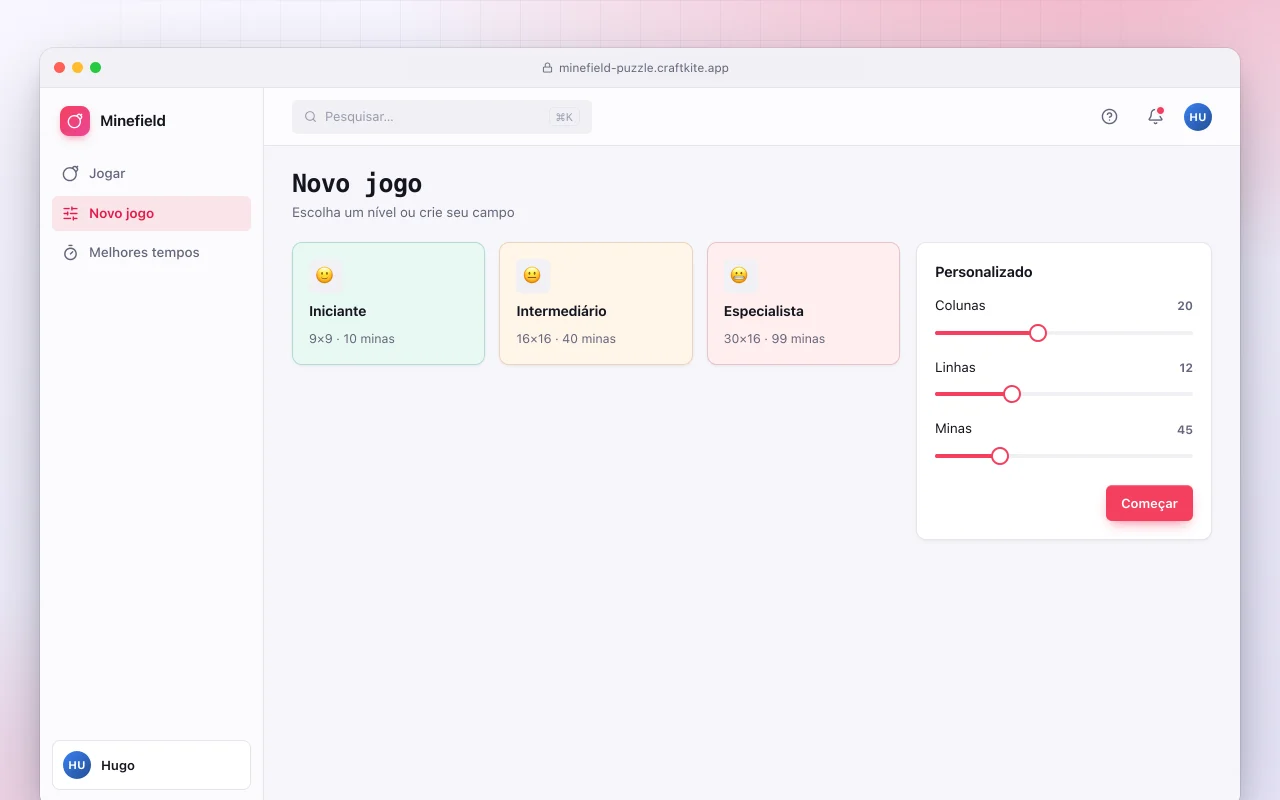Click the Intermediário neutral face icon
The width and height of the screenshot is (1280, 800).
[532, 275]
